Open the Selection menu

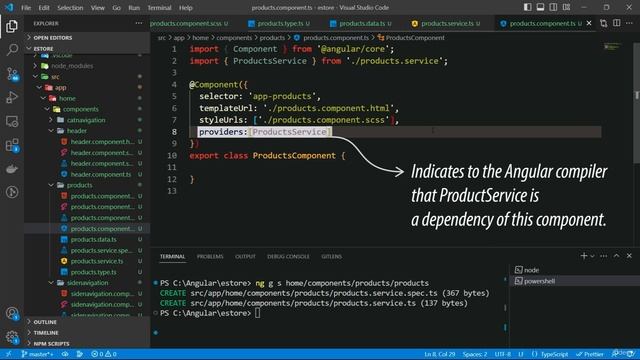point(70,8)
